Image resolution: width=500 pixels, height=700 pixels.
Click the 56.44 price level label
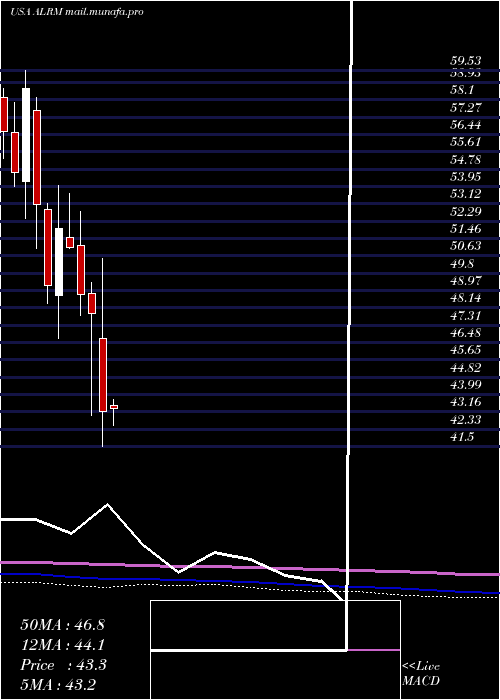(465, 125)
